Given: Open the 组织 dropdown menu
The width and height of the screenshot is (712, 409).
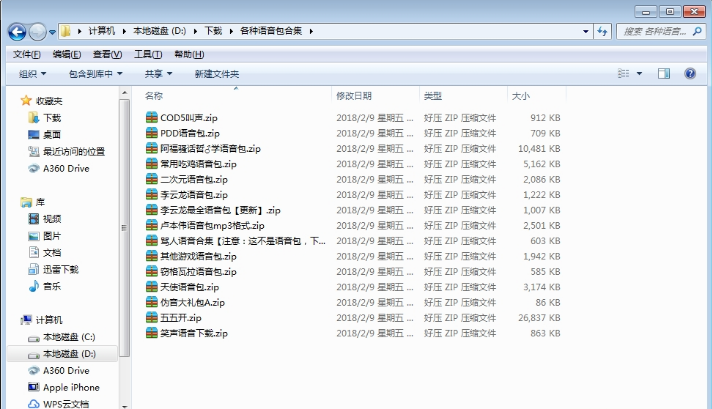Looking at the screenshot, I should coord(33,74).
